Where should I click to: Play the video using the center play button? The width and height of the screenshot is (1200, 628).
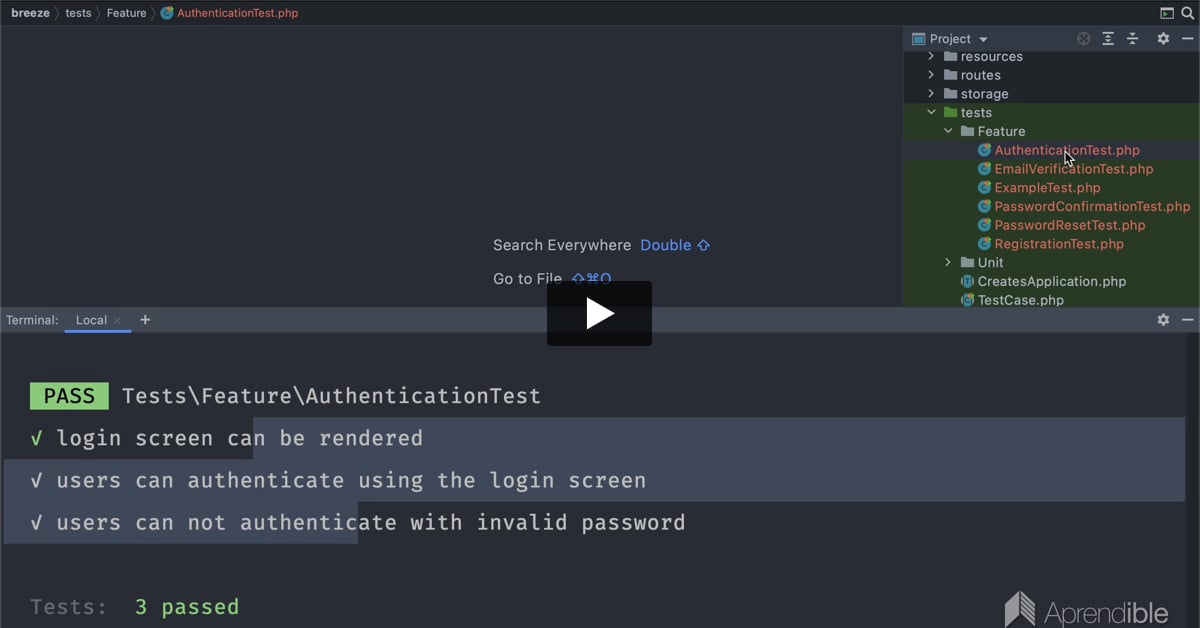coord(599,313)
